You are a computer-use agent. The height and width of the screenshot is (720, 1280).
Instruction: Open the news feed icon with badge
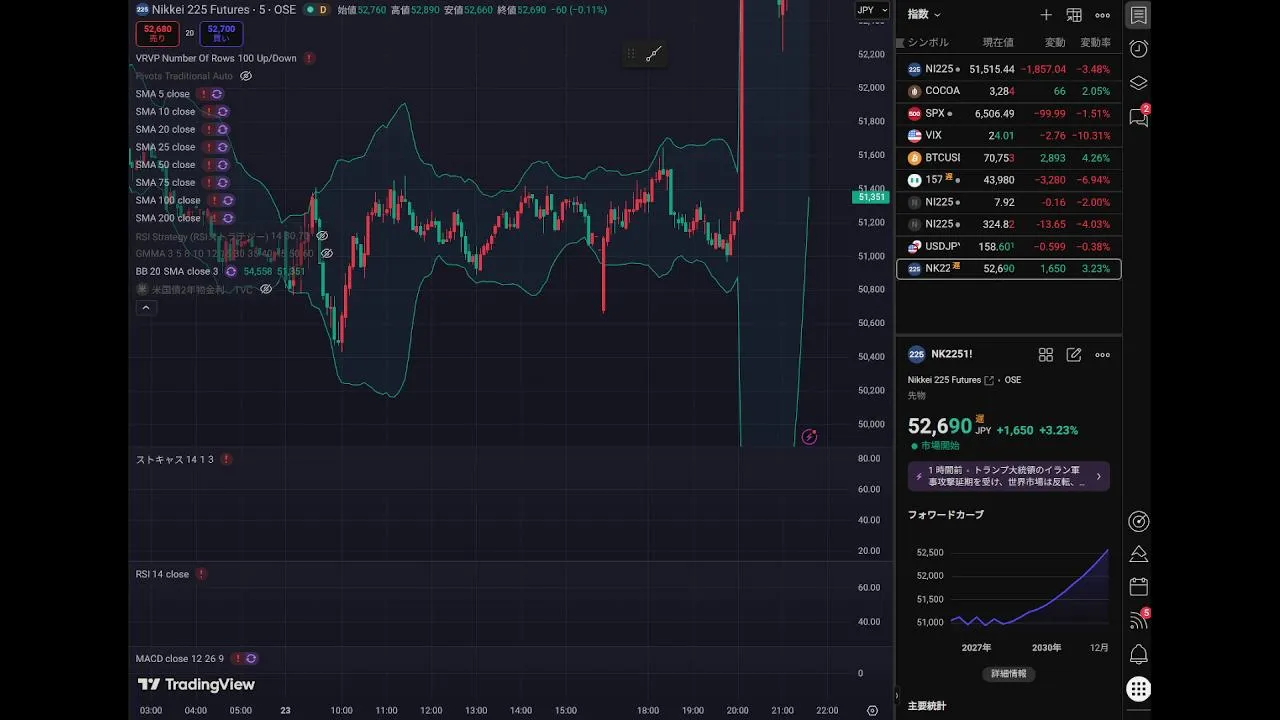(1138, 620)
